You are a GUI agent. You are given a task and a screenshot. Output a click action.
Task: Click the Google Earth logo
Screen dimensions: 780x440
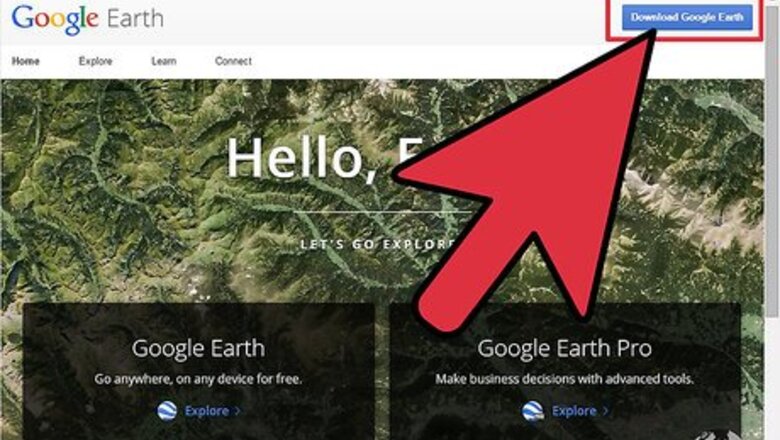[88, 19]
